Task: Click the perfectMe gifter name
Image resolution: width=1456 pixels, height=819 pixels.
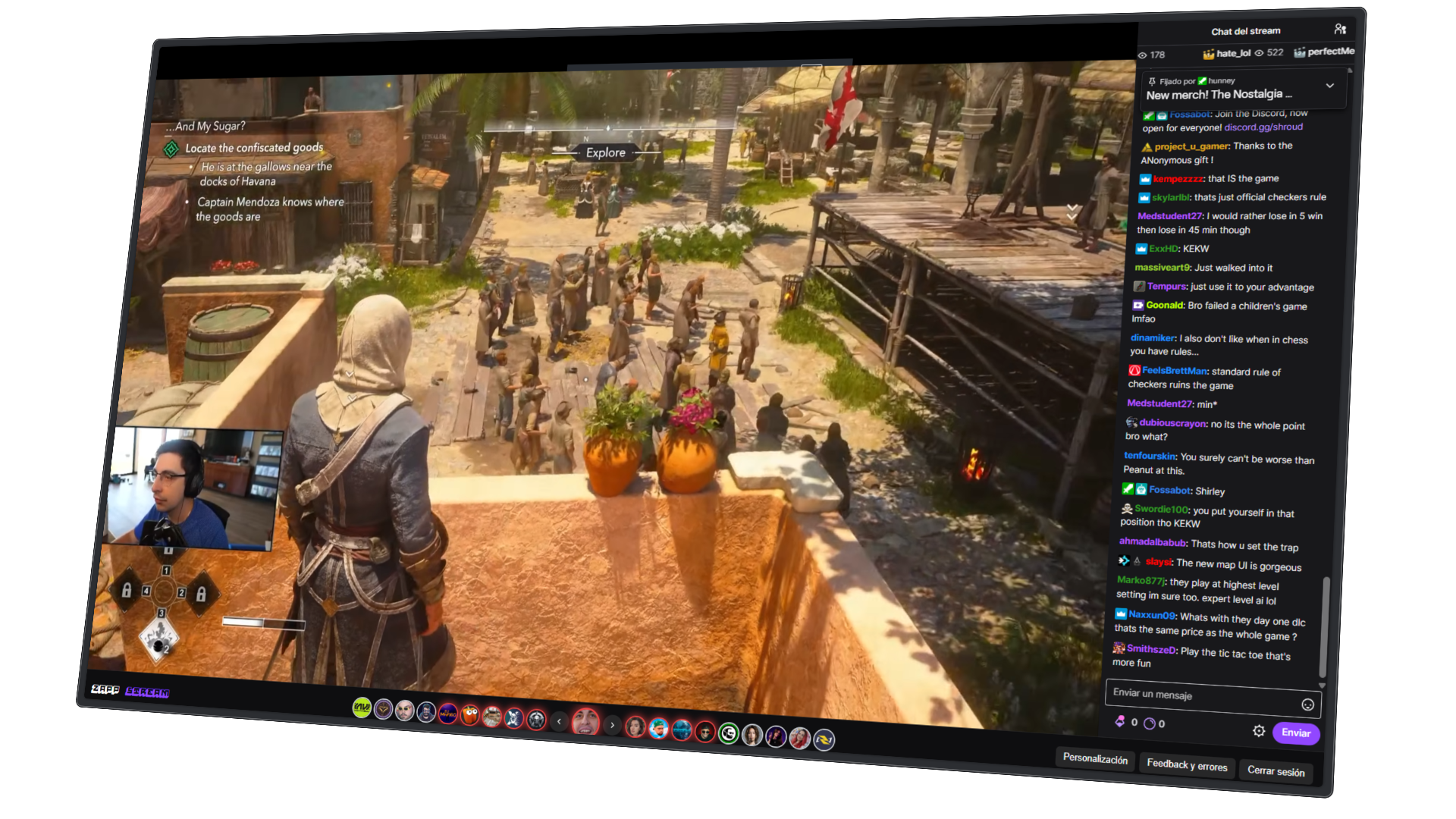Action: click(x=1331, y=52)
